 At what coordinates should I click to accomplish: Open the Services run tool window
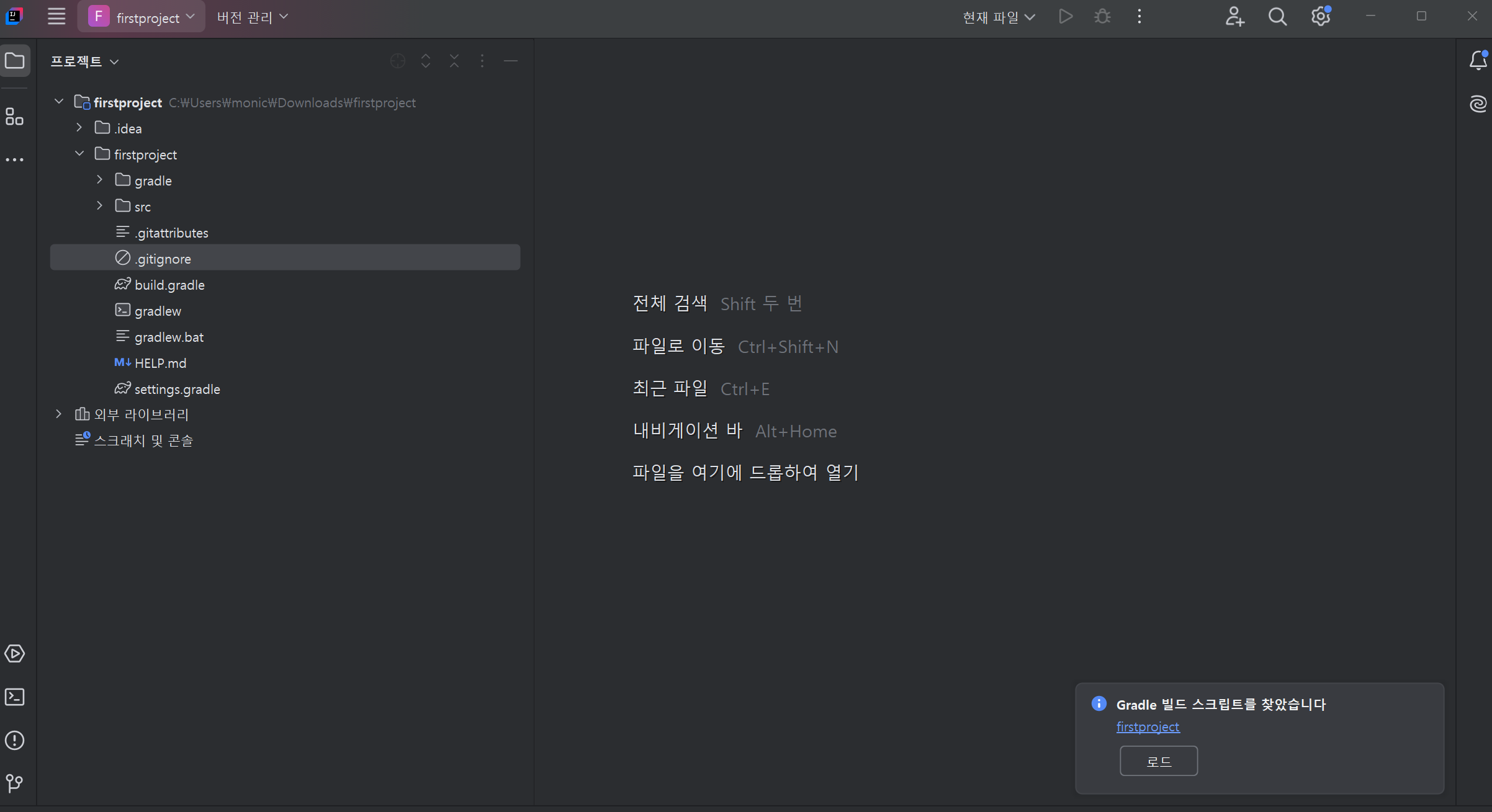[14, 653]
